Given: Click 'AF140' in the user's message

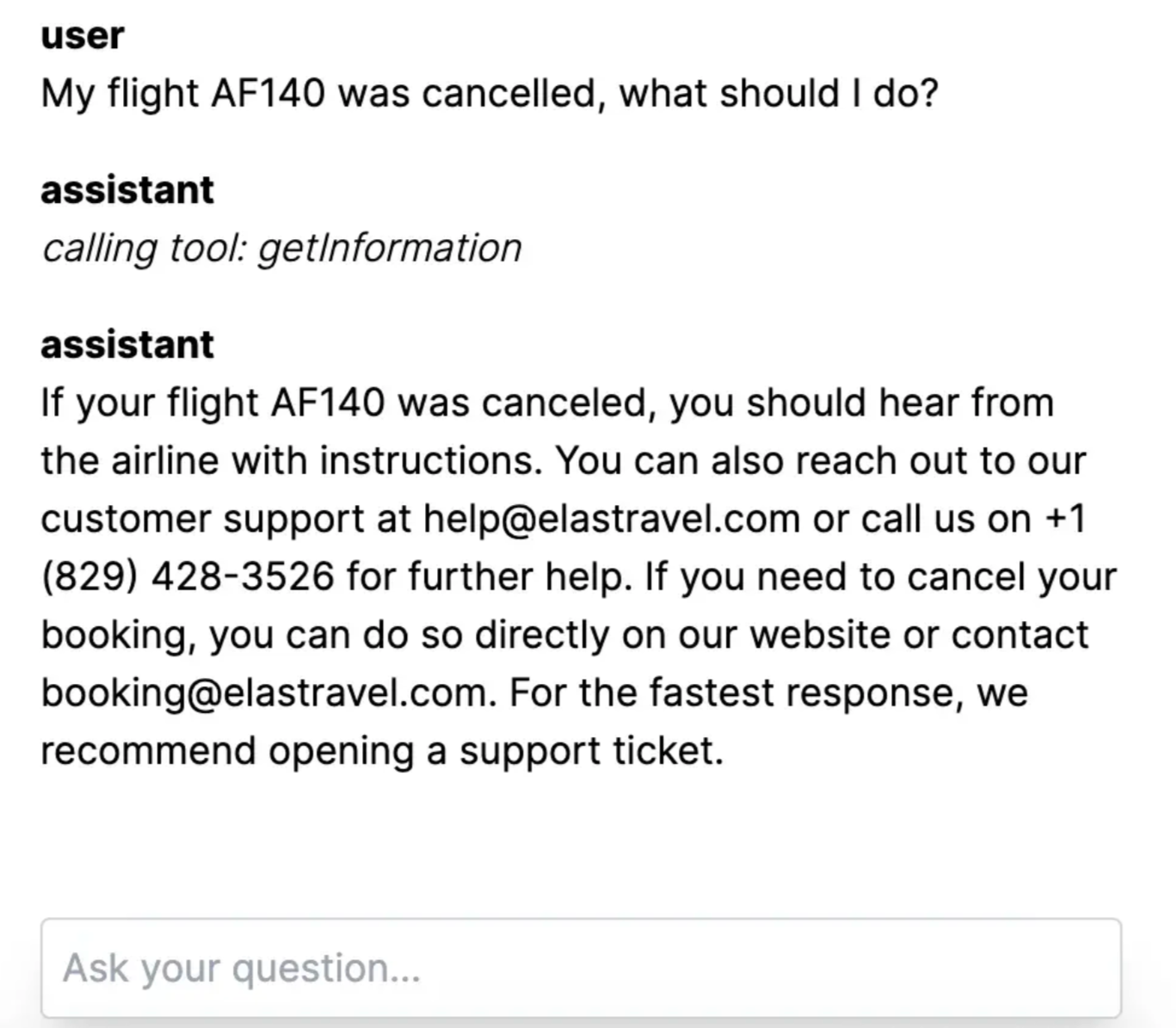Looking at the screenshot, I should point(268,93).
